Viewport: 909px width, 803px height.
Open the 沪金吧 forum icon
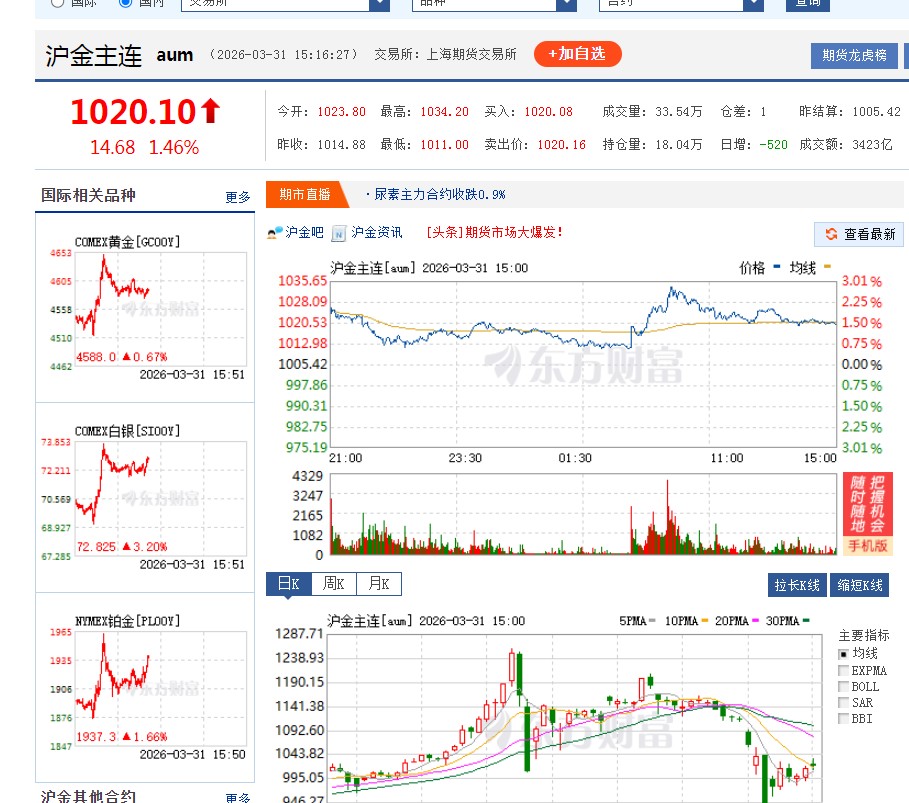(x=272, y=231)
